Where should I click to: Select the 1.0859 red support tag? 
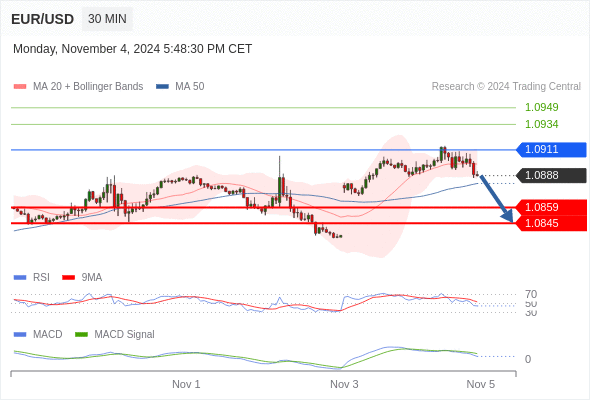coord(551,207)
